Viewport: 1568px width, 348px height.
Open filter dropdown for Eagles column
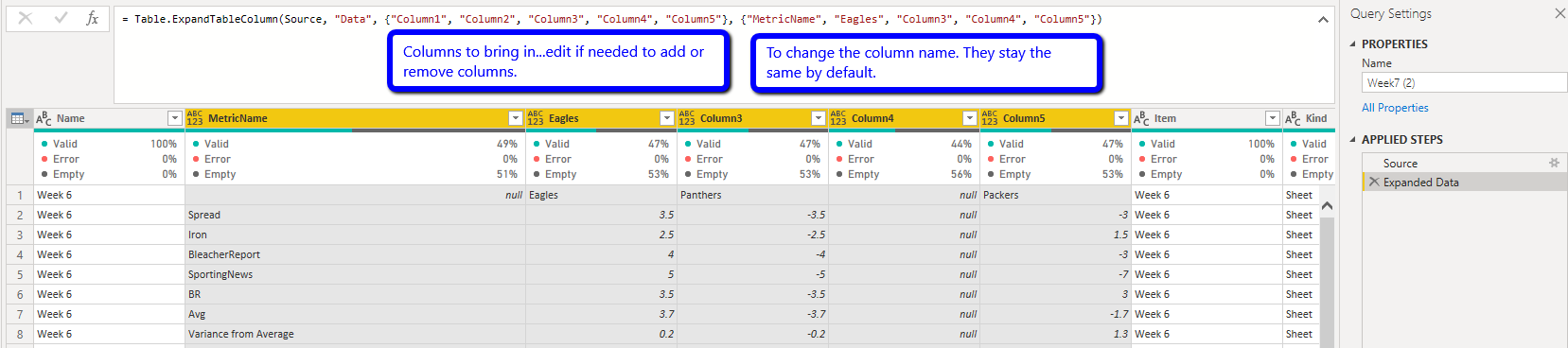667,118
